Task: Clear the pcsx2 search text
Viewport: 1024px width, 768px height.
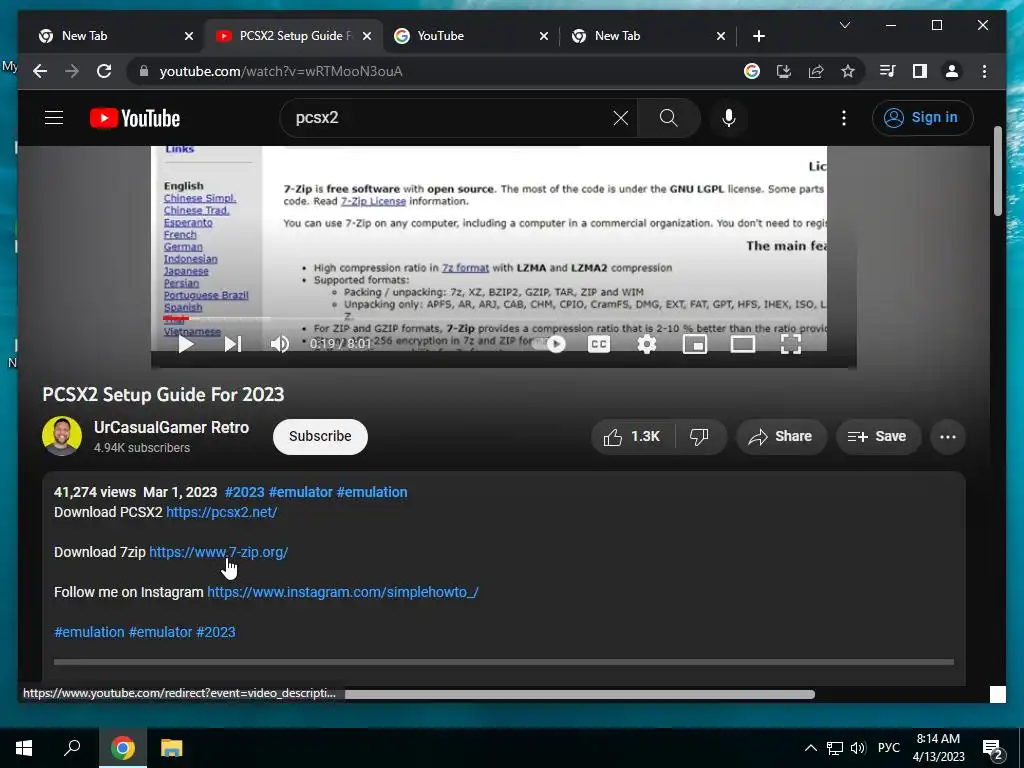Action: [x=620, y=118]
